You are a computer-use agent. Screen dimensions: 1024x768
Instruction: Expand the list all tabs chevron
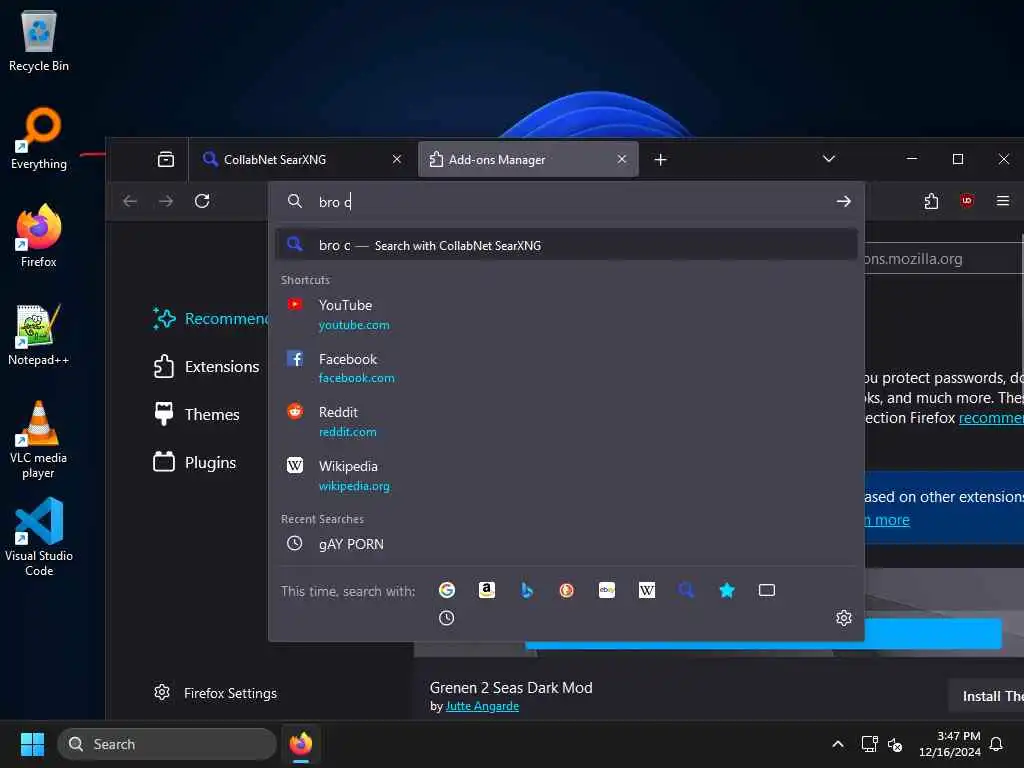click(829, 159)
